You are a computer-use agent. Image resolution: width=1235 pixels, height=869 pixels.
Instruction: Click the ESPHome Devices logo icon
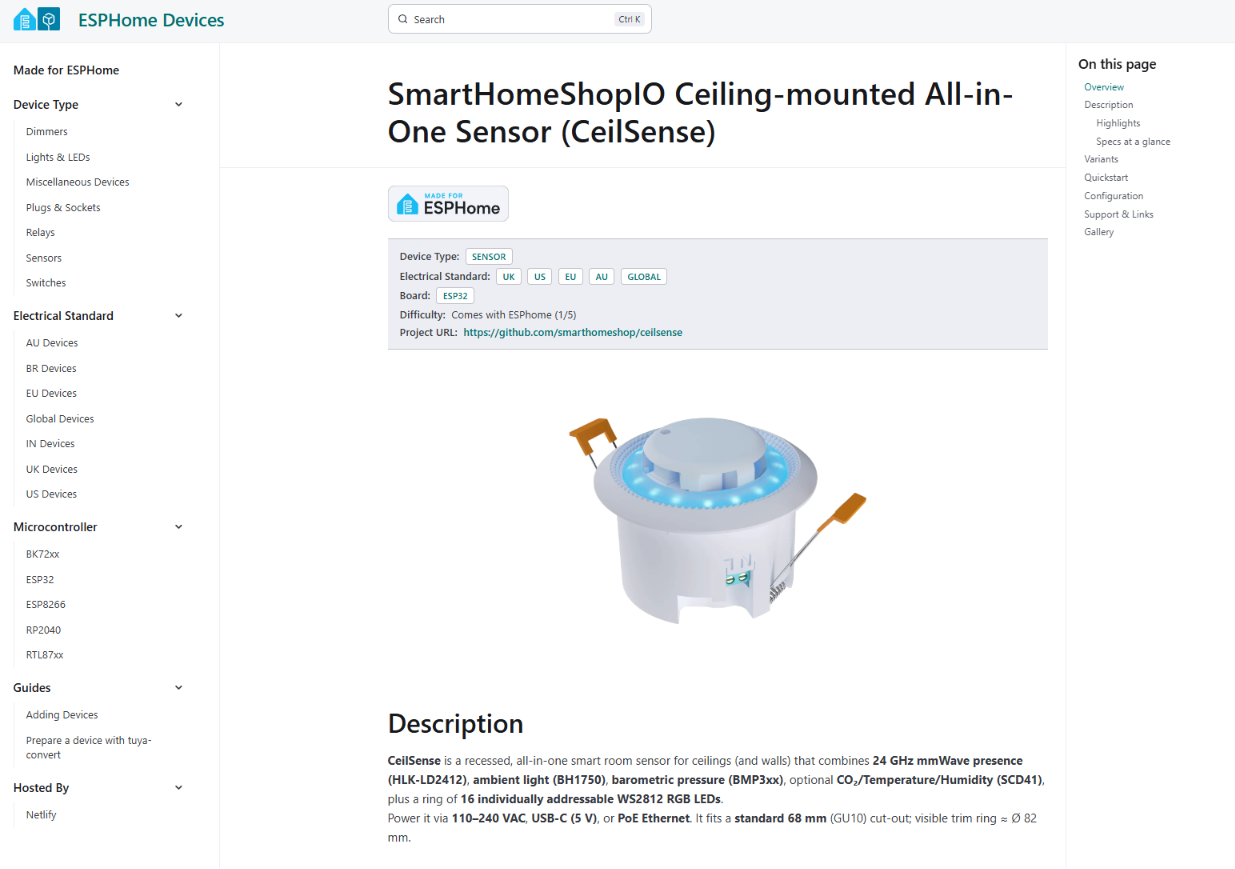tap(37, 19)
